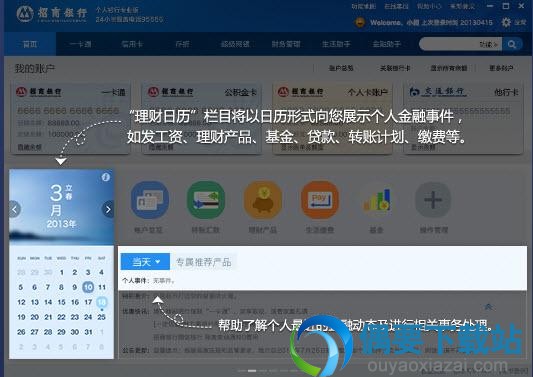Click the 我的账户 section heading

(x=34, y=69)
